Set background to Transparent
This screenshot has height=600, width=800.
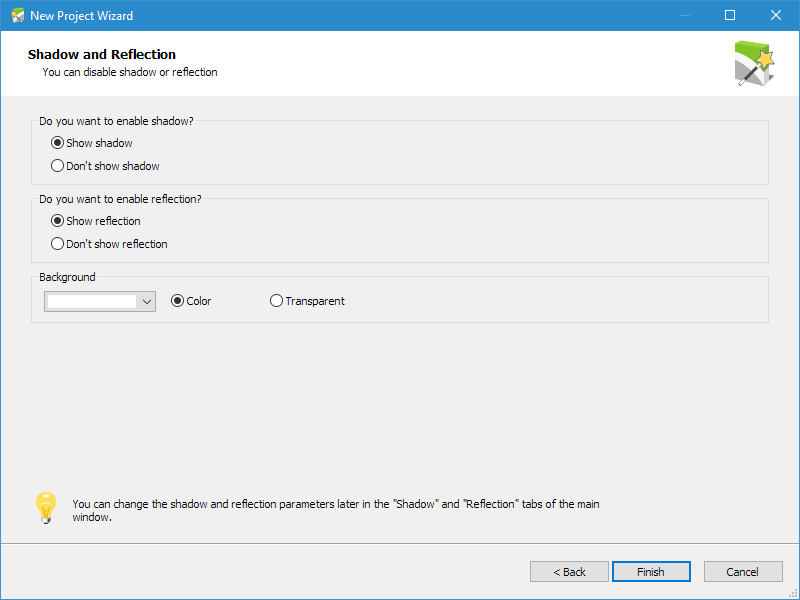pos(307,301)
